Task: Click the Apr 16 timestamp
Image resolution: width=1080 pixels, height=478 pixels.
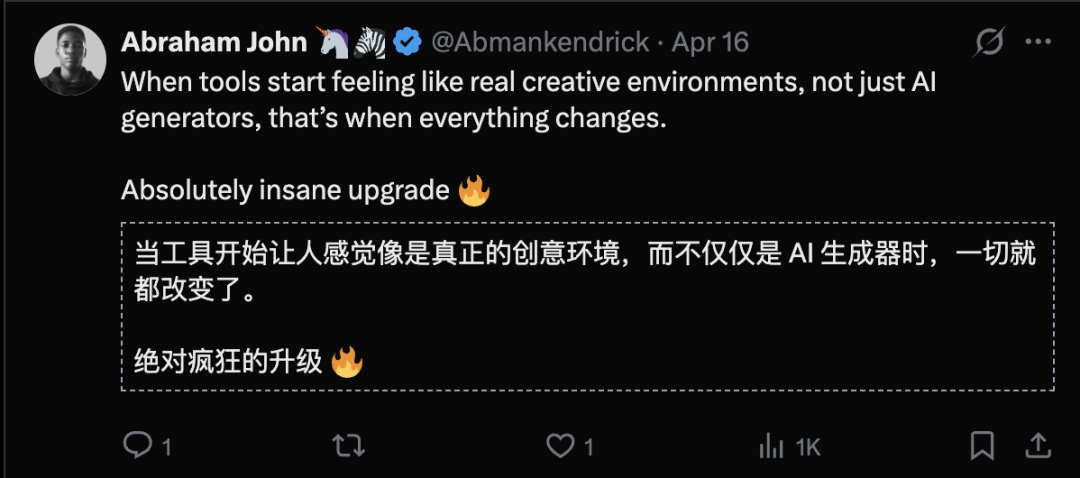Action: click(x=710, y=43)
